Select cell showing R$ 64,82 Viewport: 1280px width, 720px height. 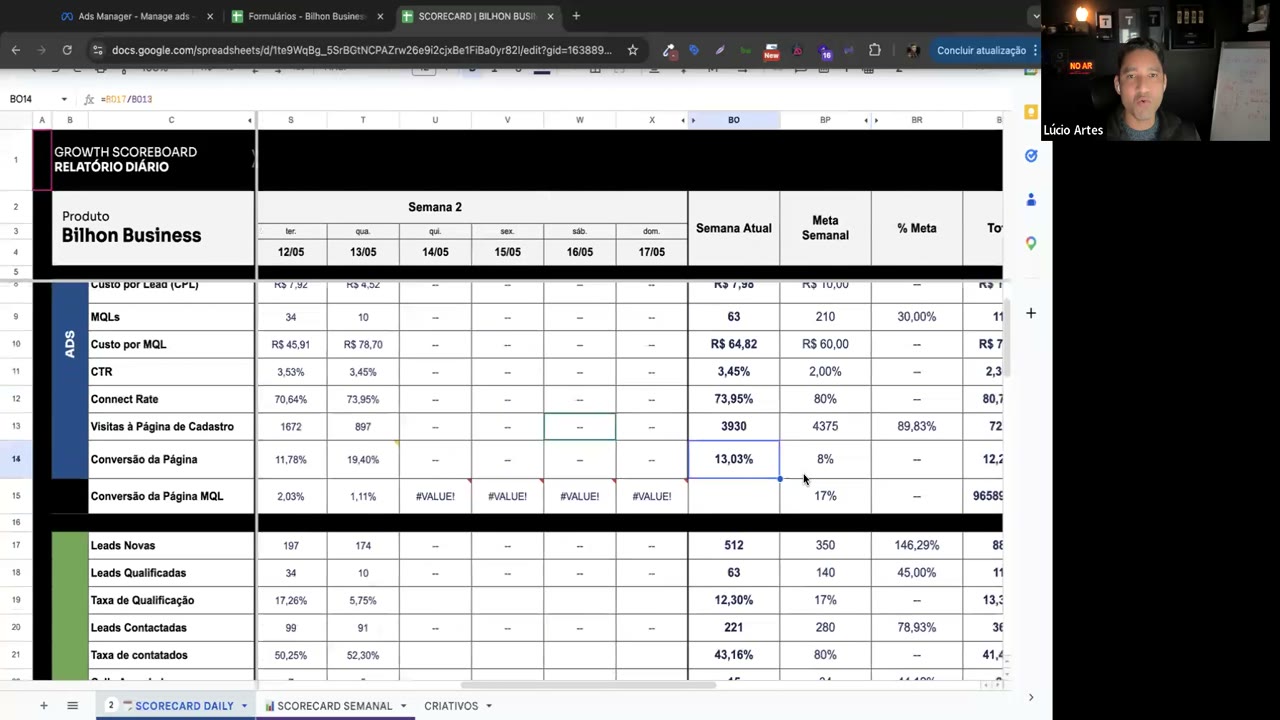pos(734,344)
